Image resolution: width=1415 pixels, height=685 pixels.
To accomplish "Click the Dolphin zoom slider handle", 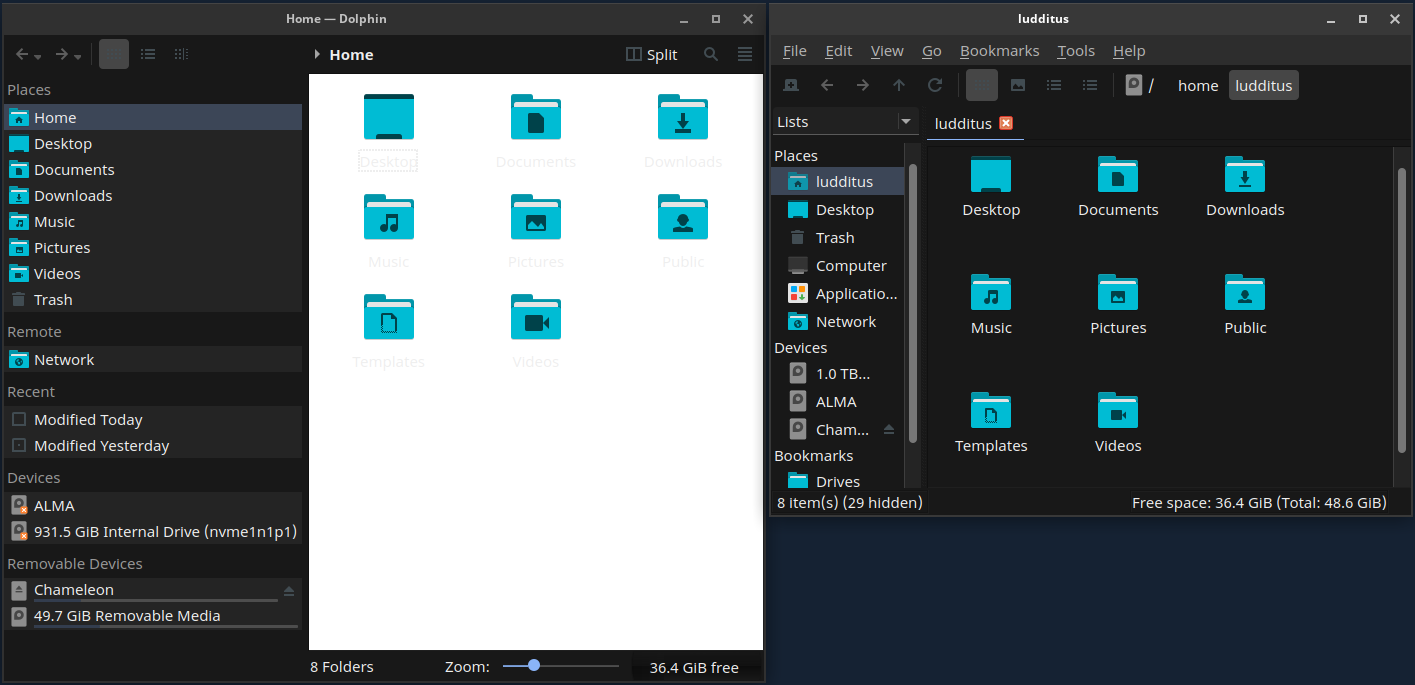I will pos(534,666).
